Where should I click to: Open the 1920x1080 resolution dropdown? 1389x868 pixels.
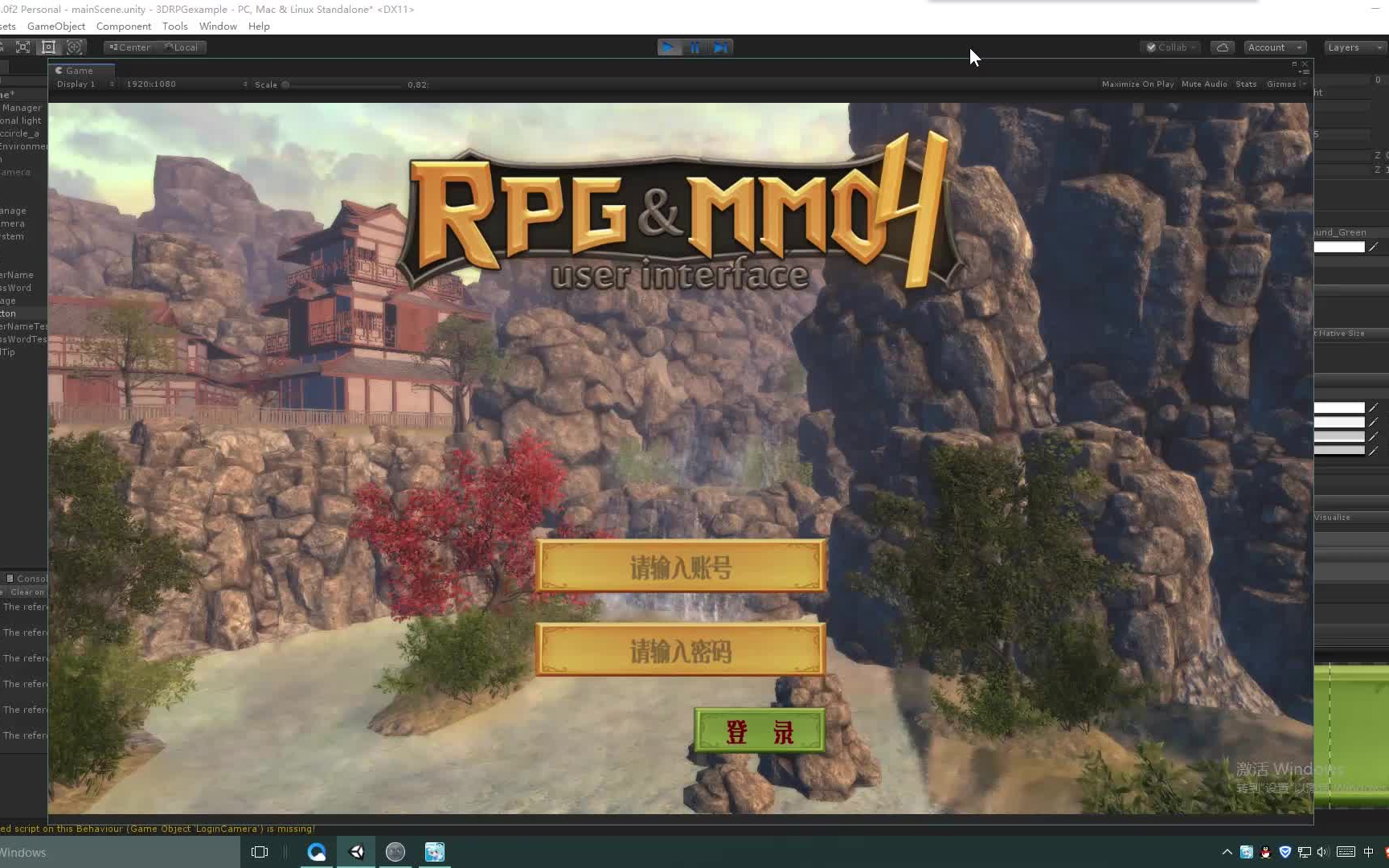click(x=186, y=84)
